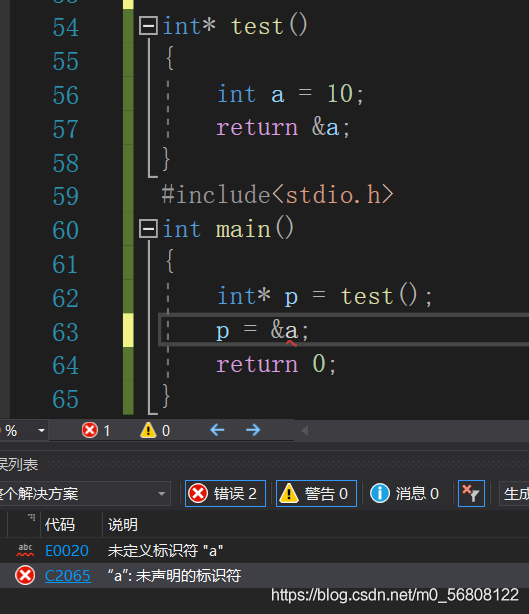The width and height of the screenshot is (529, 614).
Task: Open the solution scope dropdown
Action: point(84,493)
